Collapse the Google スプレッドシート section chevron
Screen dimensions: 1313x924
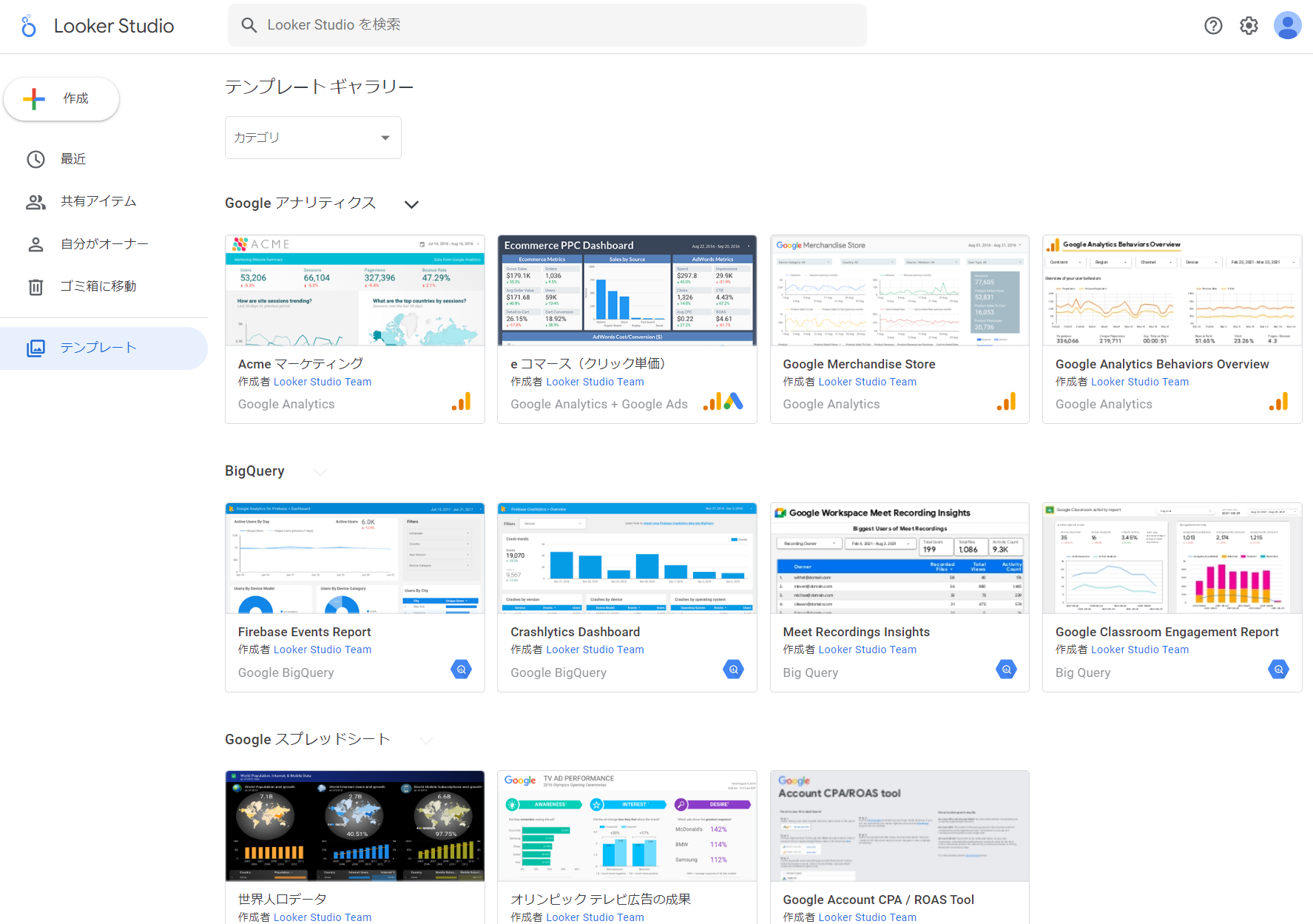click(426, 740)
